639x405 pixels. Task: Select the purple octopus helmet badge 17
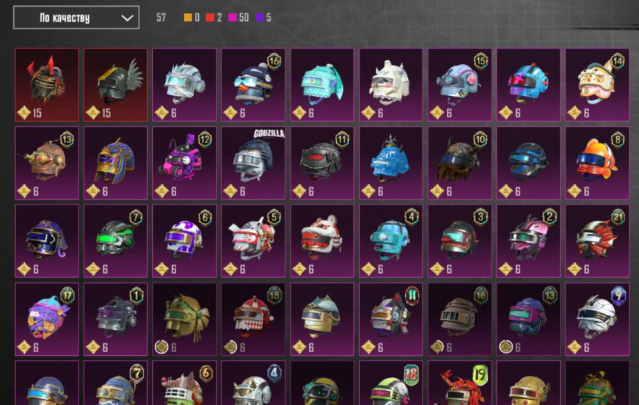pos(47,319)
